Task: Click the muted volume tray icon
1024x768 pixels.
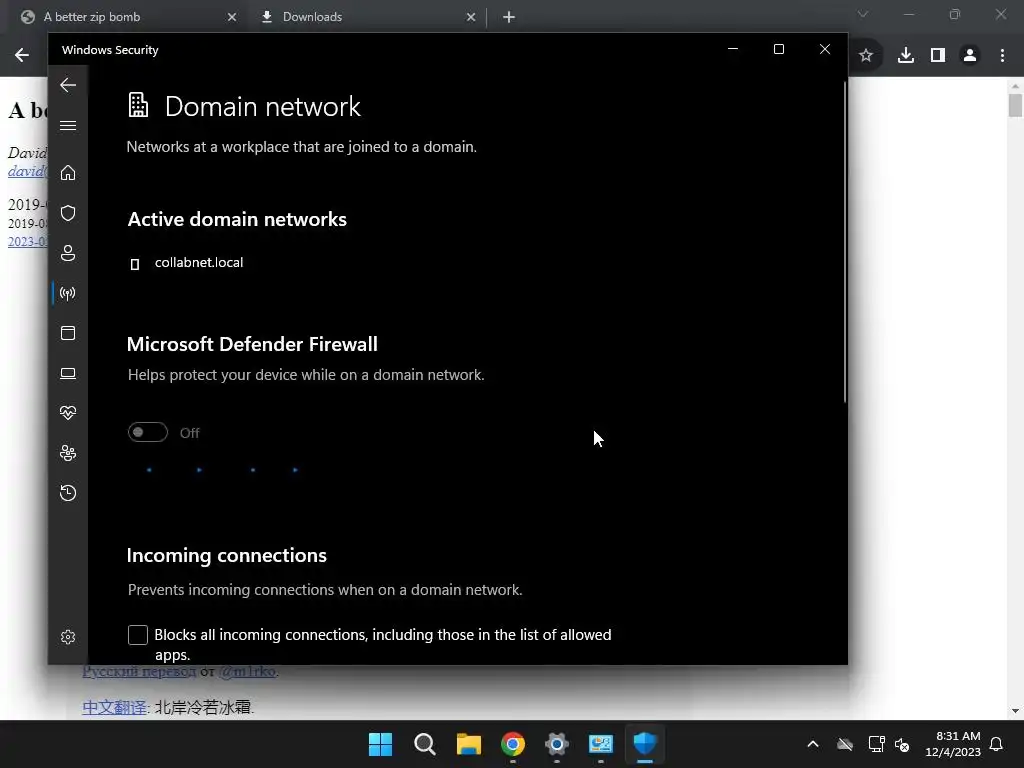Action: 902,744
